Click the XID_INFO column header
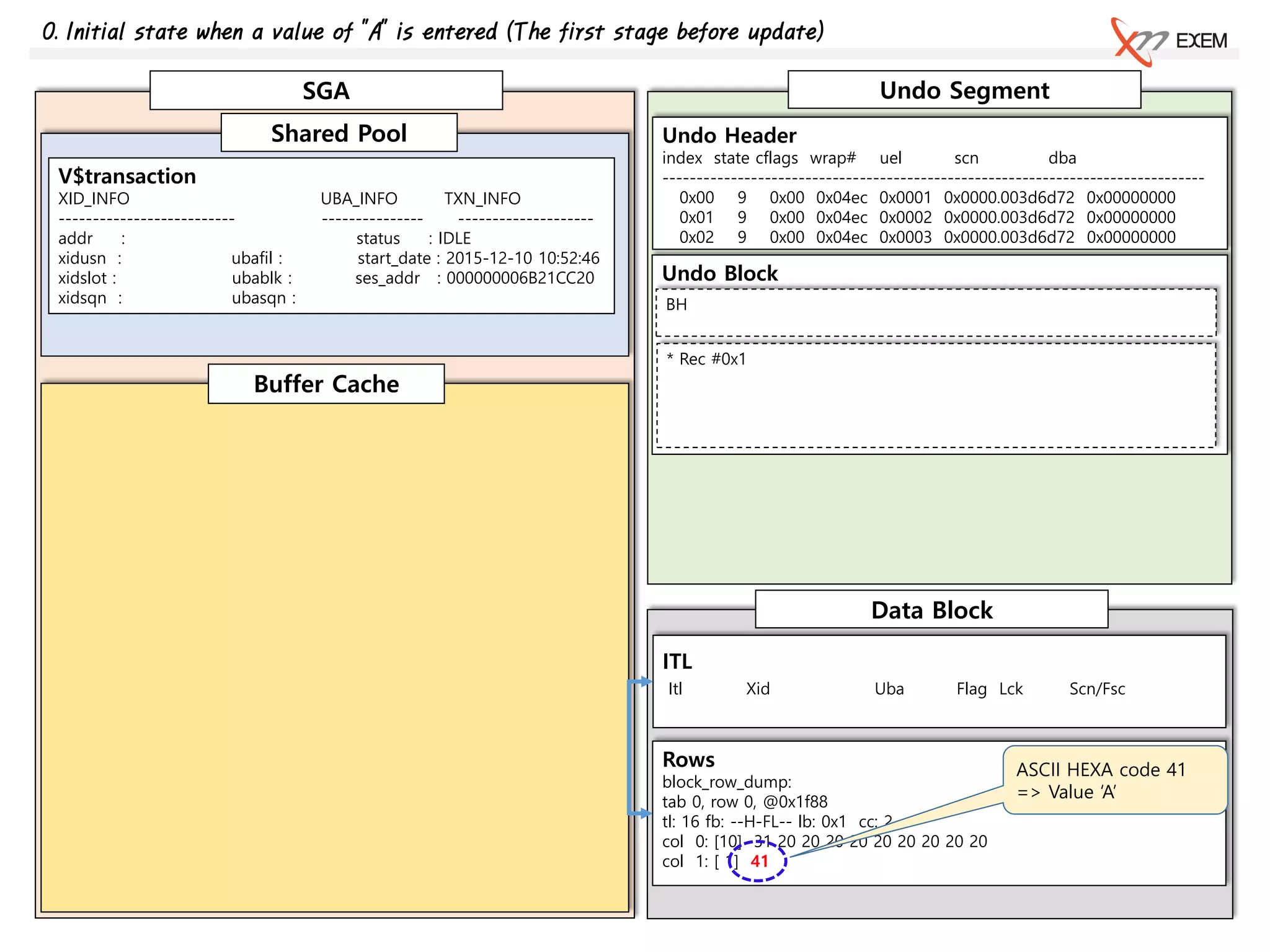Screen dimensions: 1270x952 (x=94, y=198)
